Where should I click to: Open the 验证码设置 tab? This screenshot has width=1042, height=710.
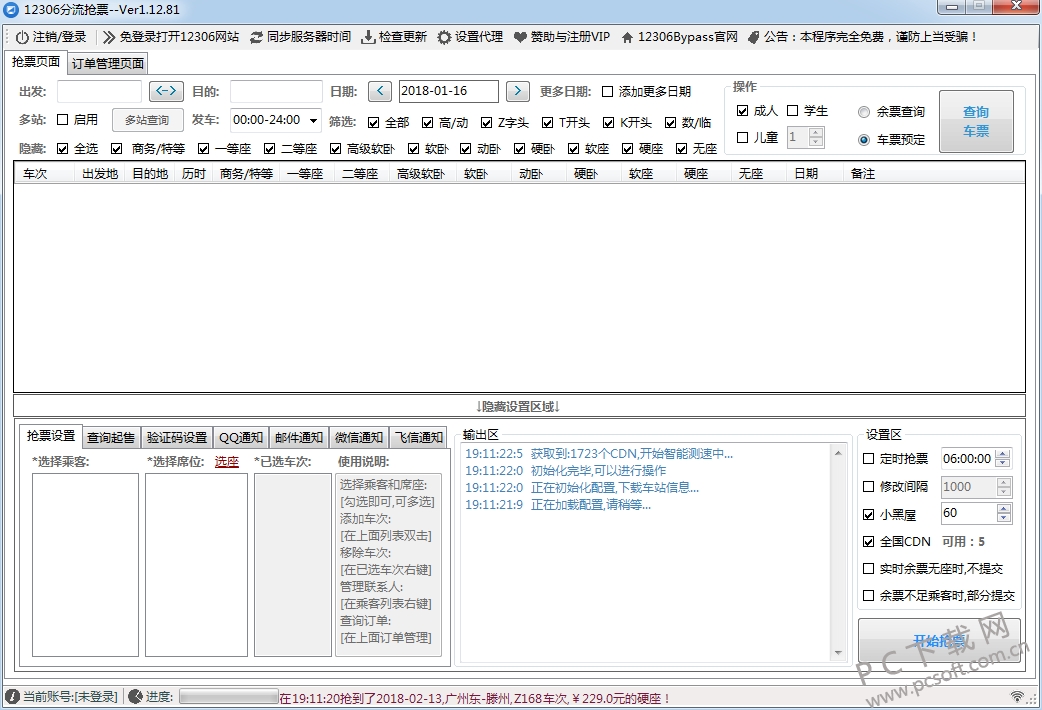pos(176,437)
